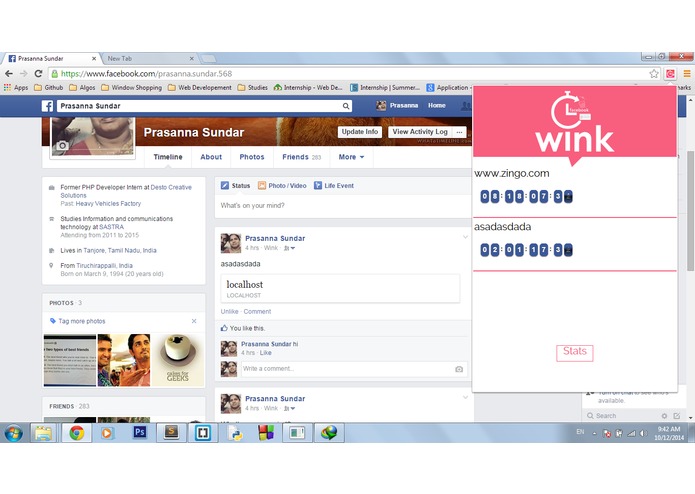Launch Photoshop from the taskbar

(x=139, y=432)
